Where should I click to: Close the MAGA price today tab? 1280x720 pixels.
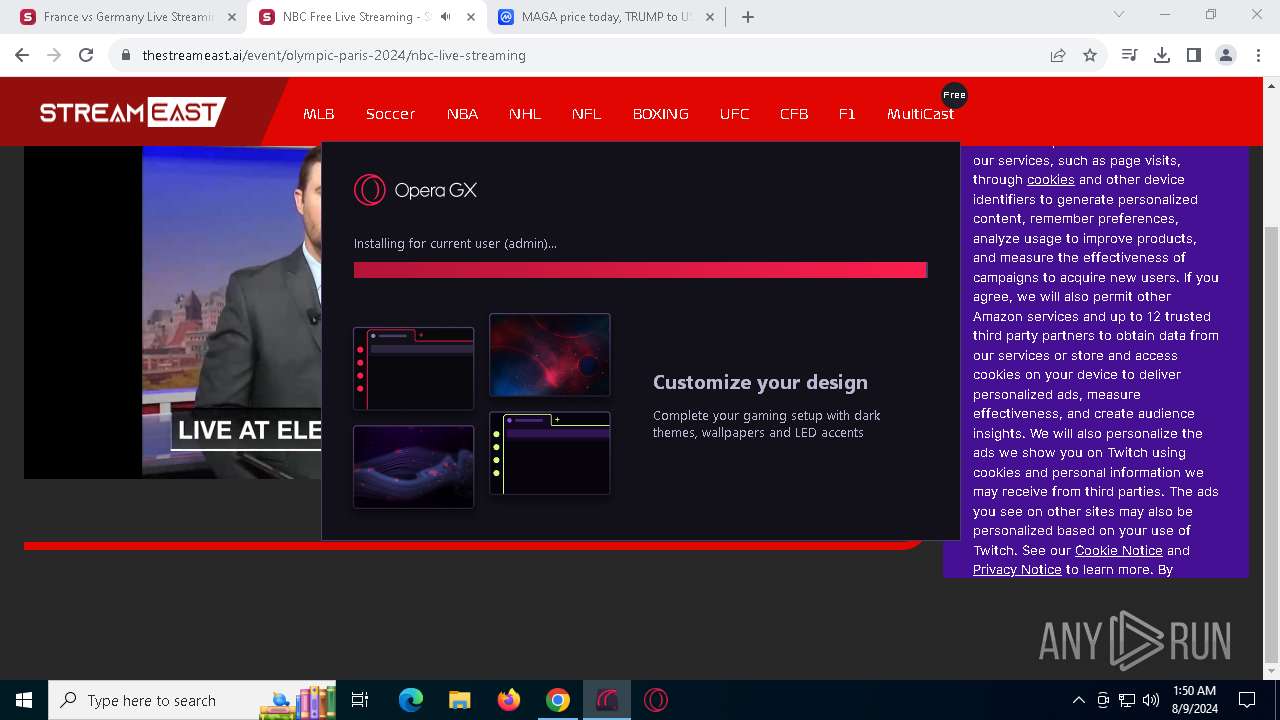tap(711, 17)
